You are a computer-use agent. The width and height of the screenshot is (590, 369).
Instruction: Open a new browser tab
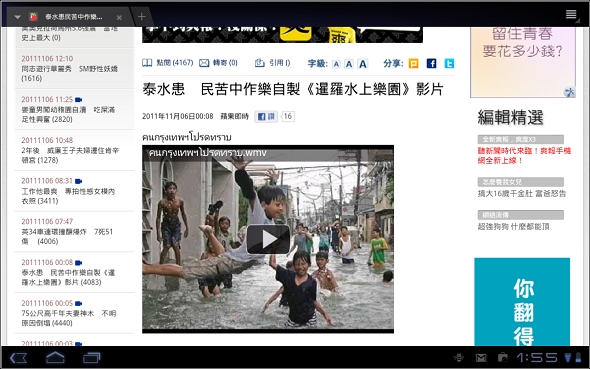(141, 17)
